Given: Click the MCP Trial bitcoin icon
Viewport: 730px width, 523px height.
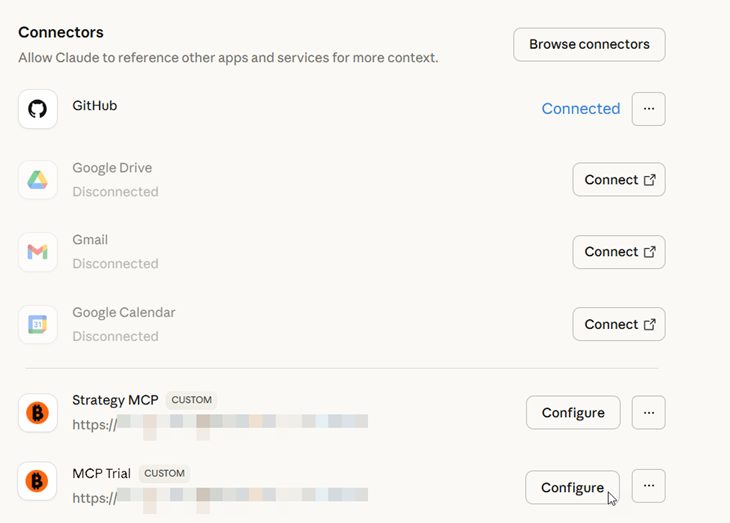Looking at the screenshot, I should point(37,482).
